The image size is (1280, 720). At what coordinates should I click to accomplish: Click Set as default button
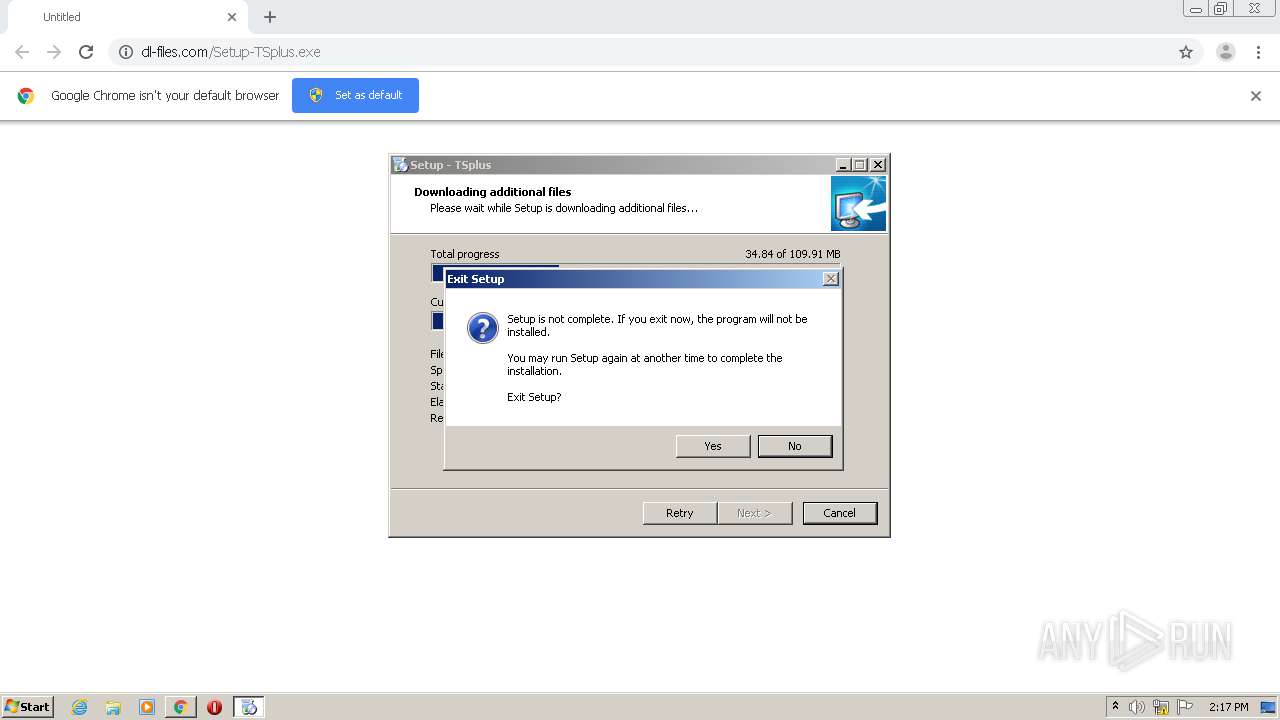pyautogui.click(x=355, y=95)
